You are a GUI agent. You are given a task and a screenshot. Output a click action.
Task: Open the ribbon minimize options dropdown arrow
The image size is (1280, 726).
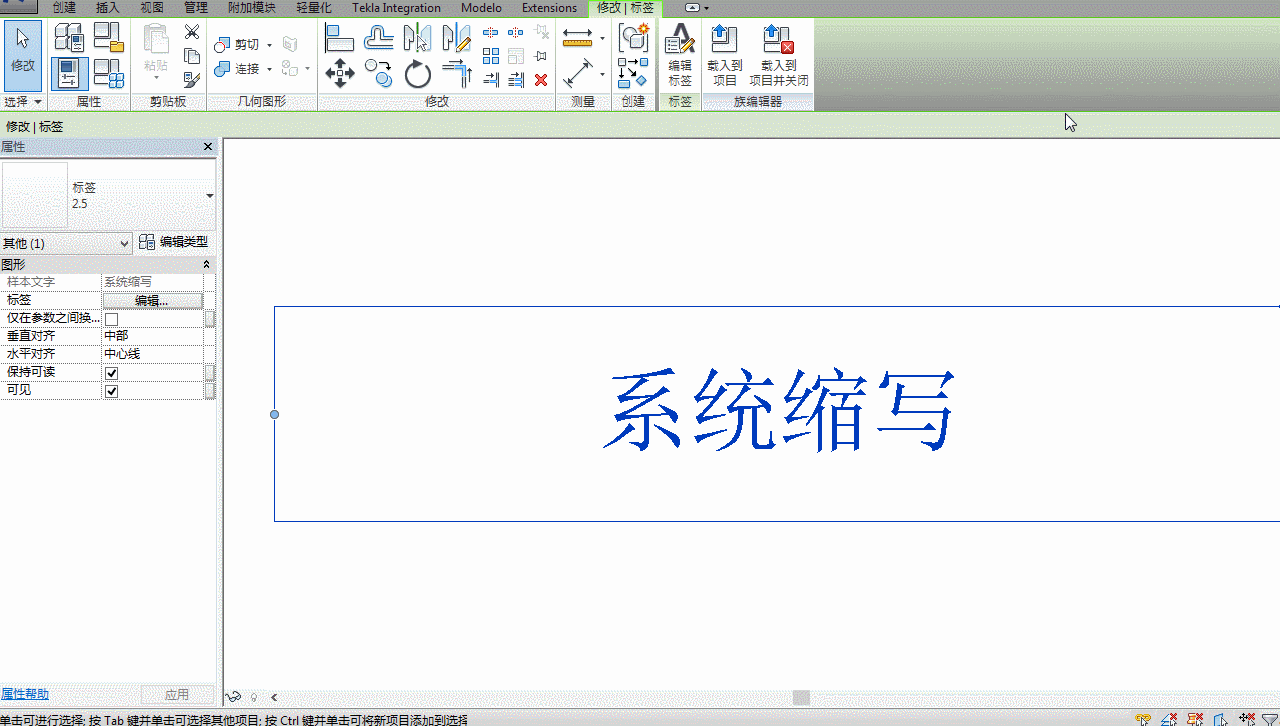pyautogui.click(x=707, y=7)
